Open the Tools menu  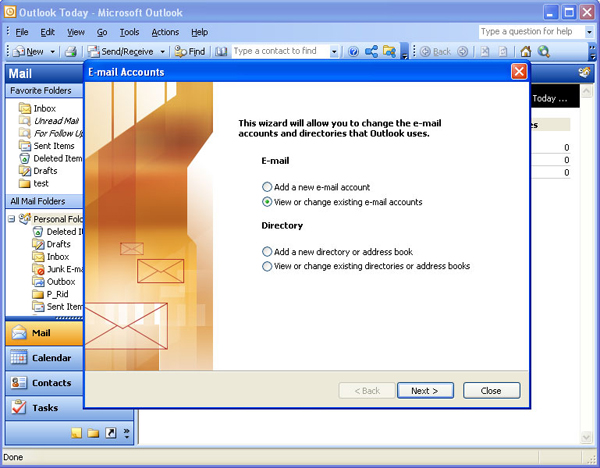[x=129, y=32]
